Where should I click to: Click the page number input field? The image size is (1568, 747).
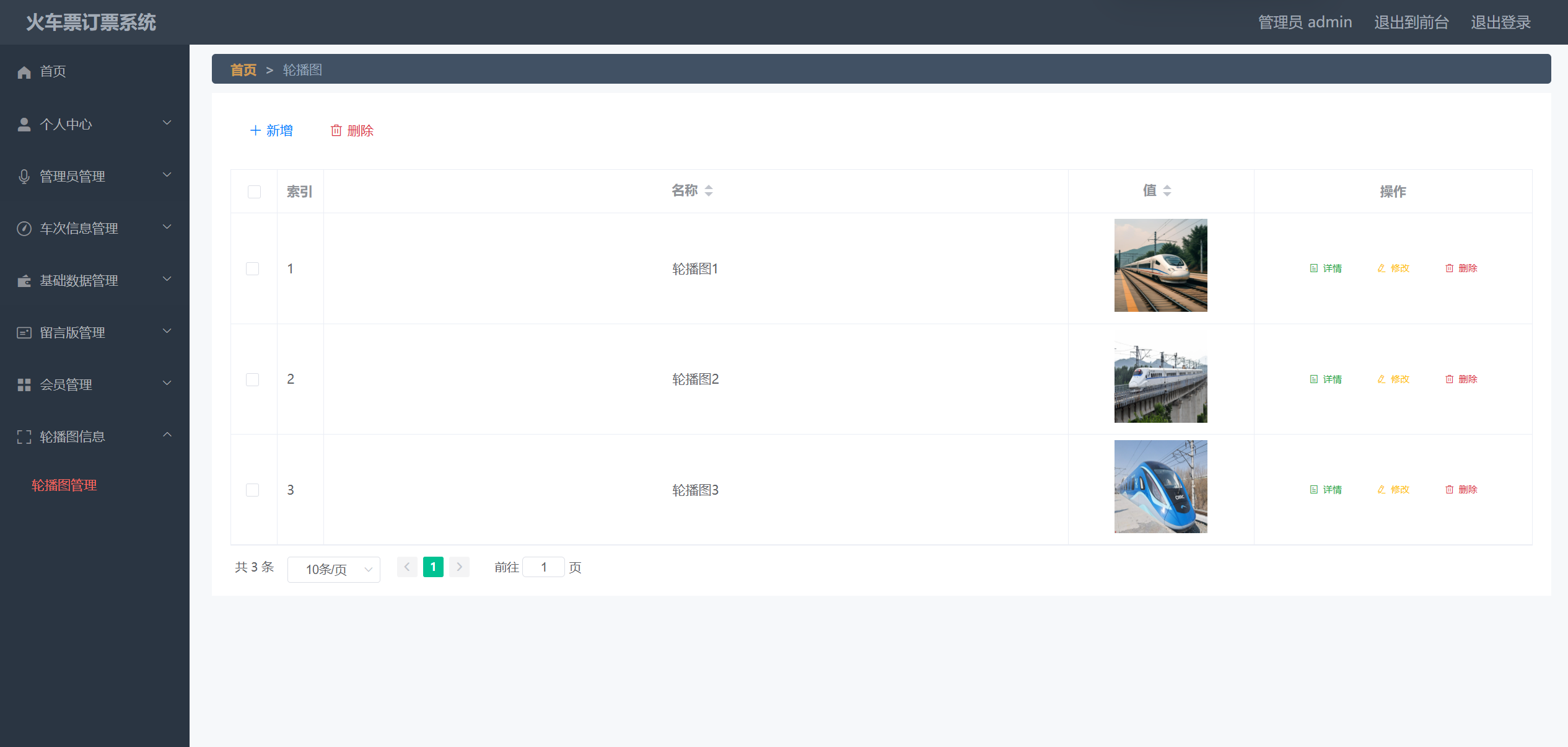(543, 567)
